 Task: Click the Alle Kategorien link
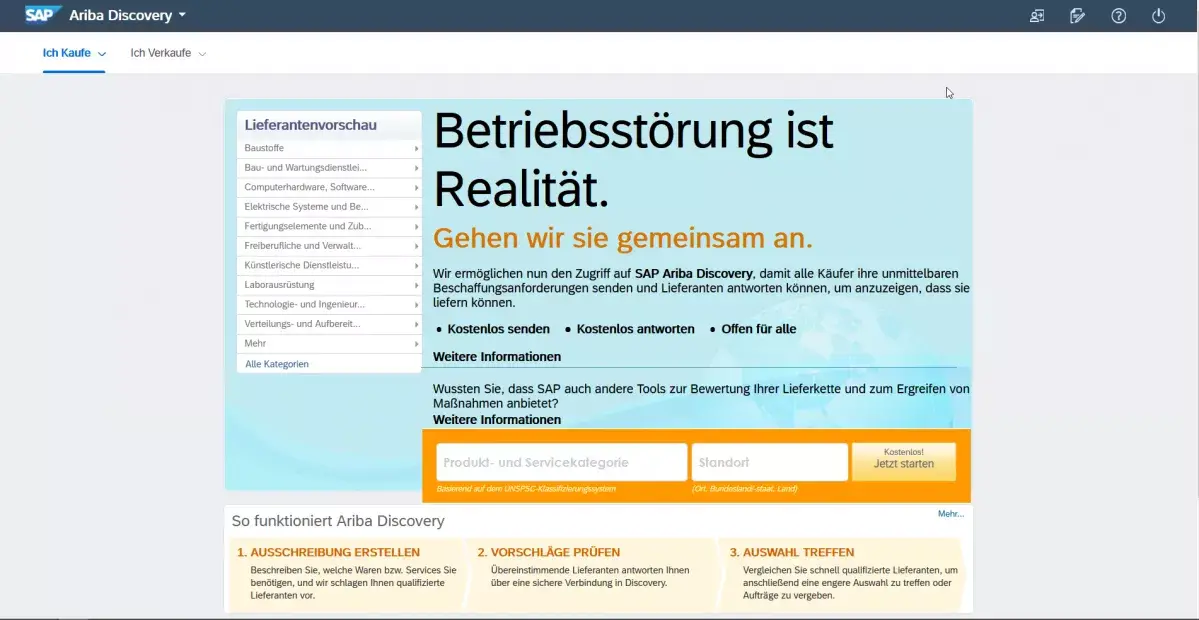[x=277, y=364]
